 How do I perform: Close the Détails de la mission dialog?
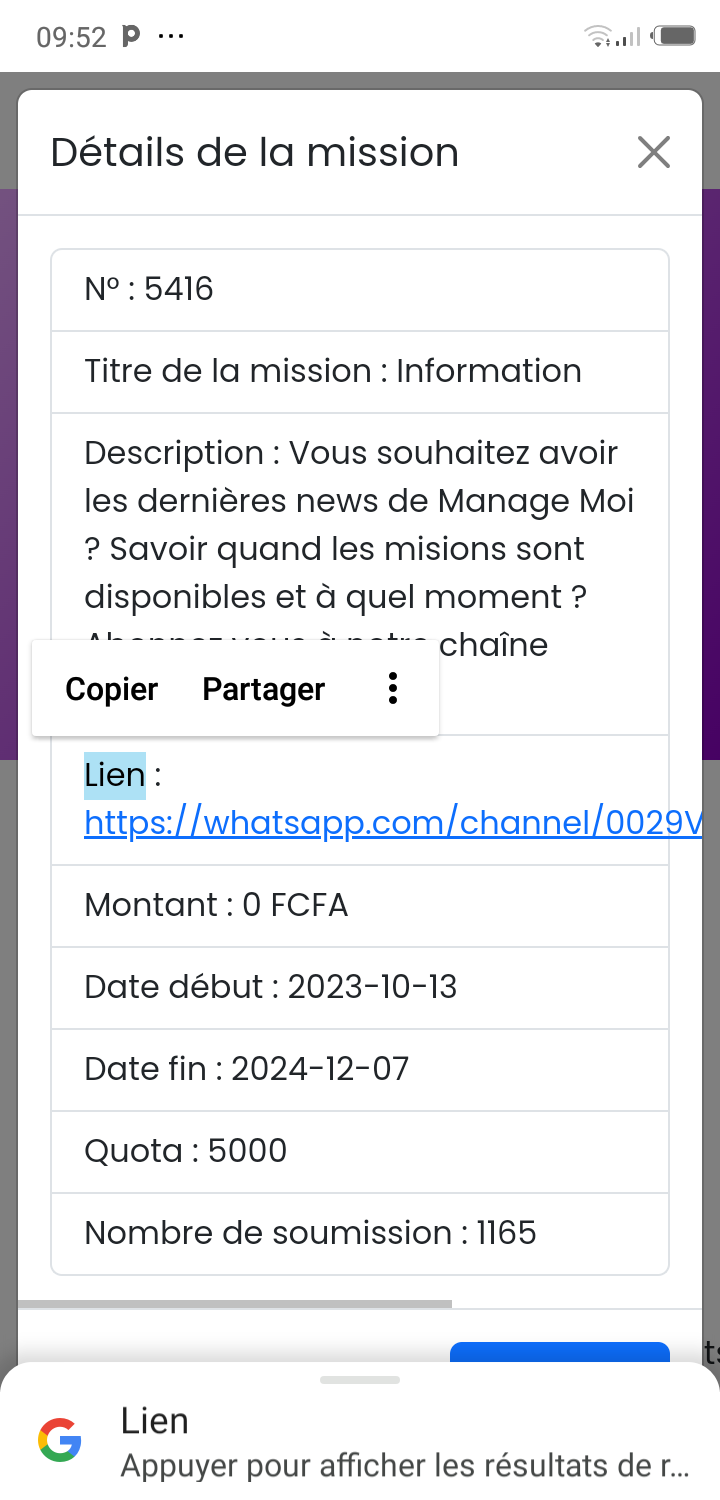pos(653,153)
